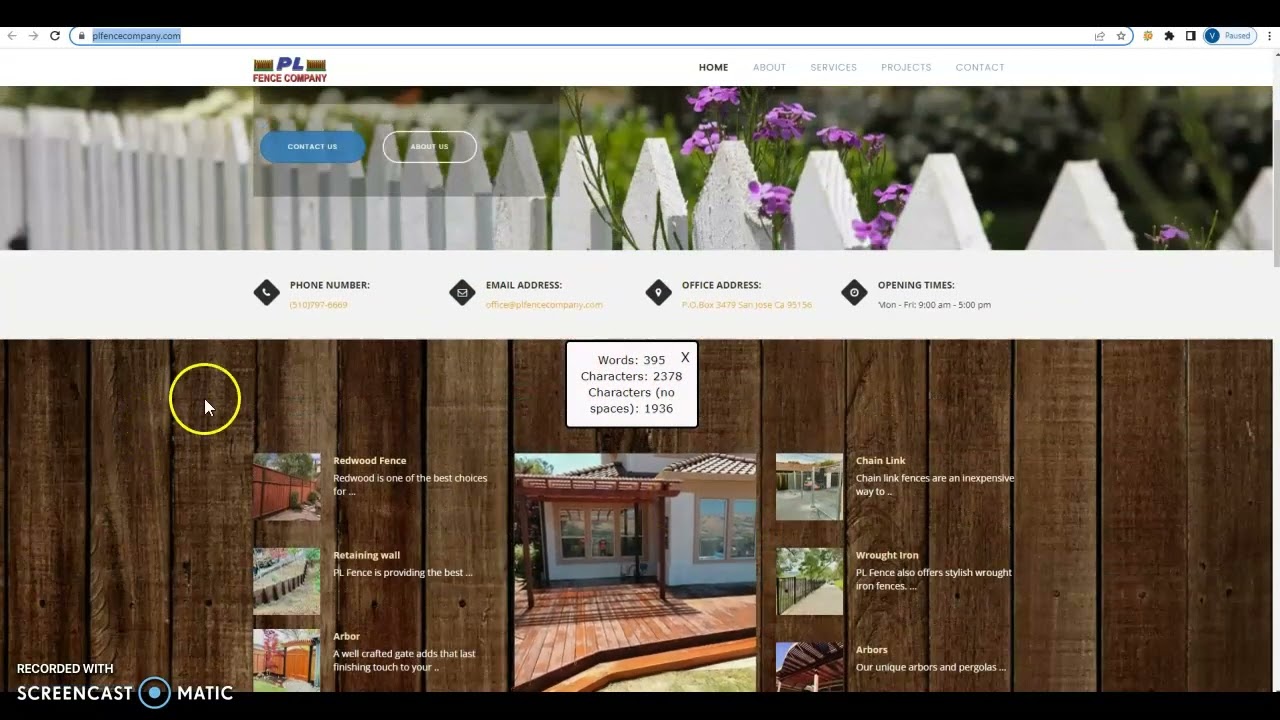Select the HOME navigation item
Viewport: 1280px width, 720px height.
[713, 68]
